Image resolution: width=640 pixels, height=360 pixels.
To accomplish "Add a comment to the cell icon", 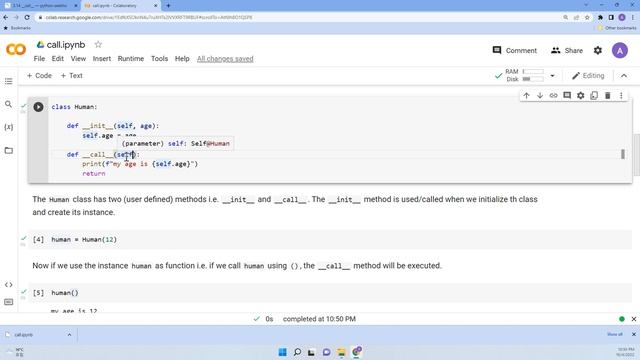I will pyautogui.click(x=567, y=96).
